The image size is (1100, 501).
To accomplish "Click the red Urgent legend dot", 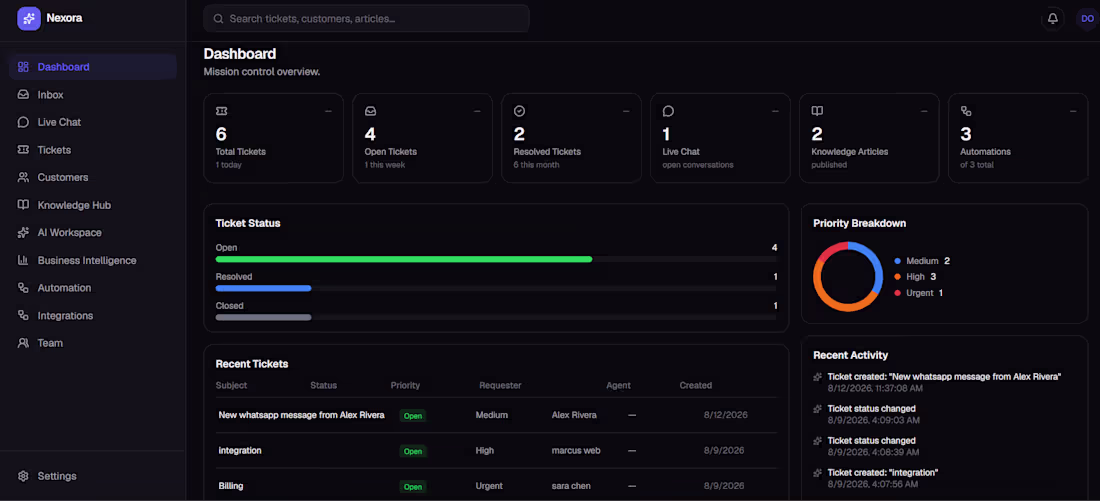I will click(897, 293).
